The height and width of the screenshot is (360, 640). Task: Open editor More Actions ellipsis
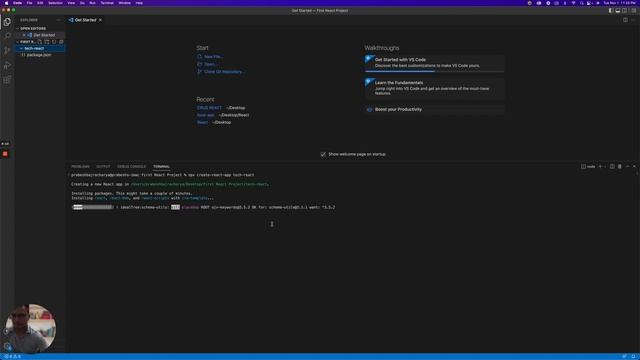[x=633, y=20]
